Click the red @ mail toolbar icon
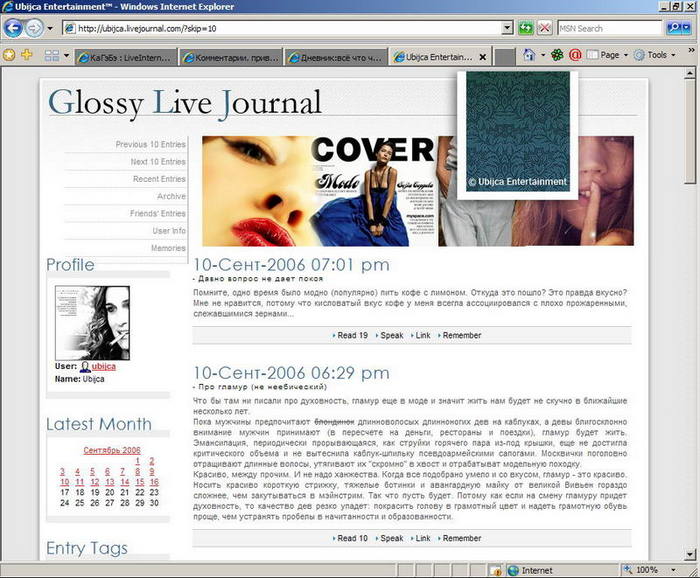 575,55
